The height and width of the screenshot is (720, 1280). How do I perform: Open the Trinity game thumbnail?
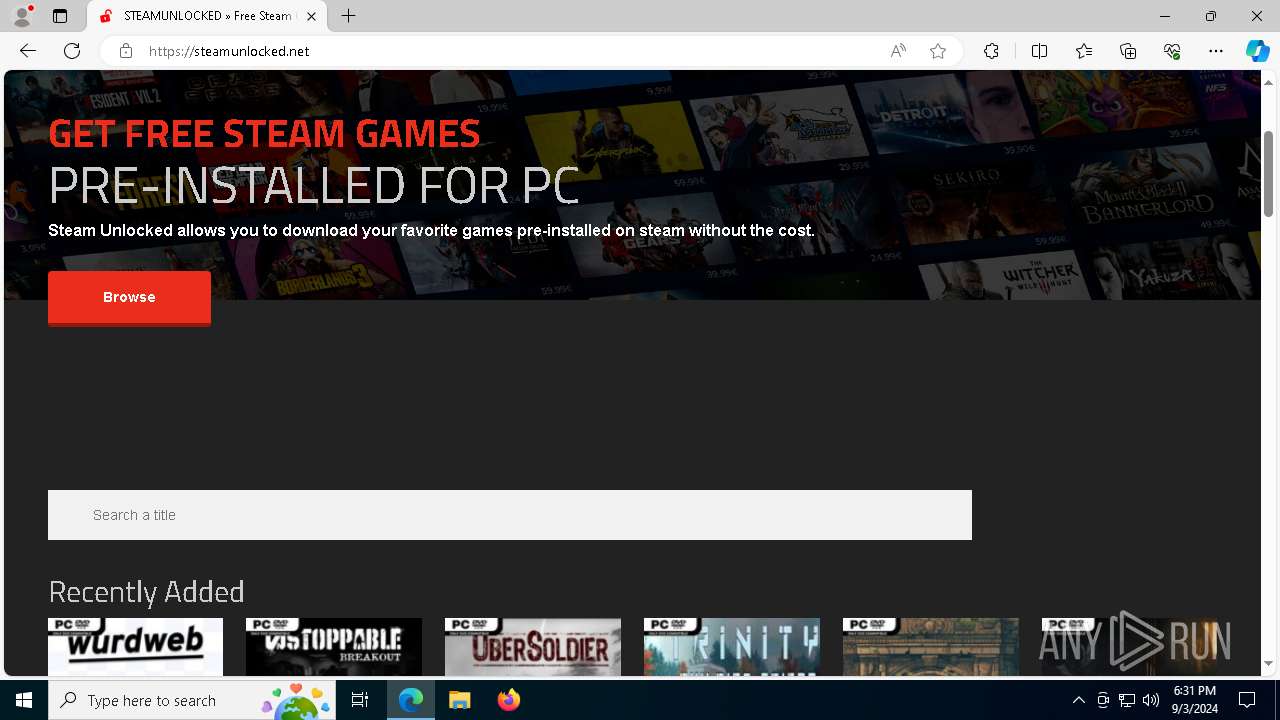pyautogui.click(x=732, y=646)
